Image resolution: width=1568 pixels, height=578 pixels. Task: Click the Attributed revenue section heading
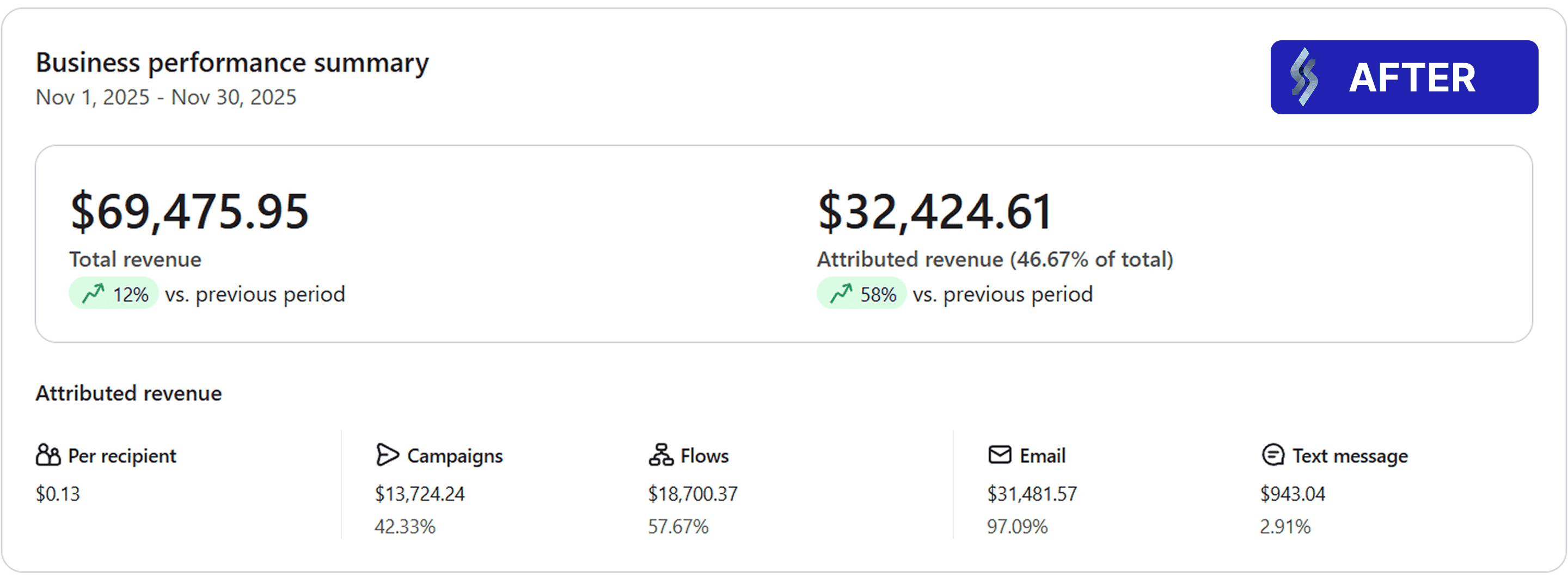pyautogui.click(x=128, y=393)
